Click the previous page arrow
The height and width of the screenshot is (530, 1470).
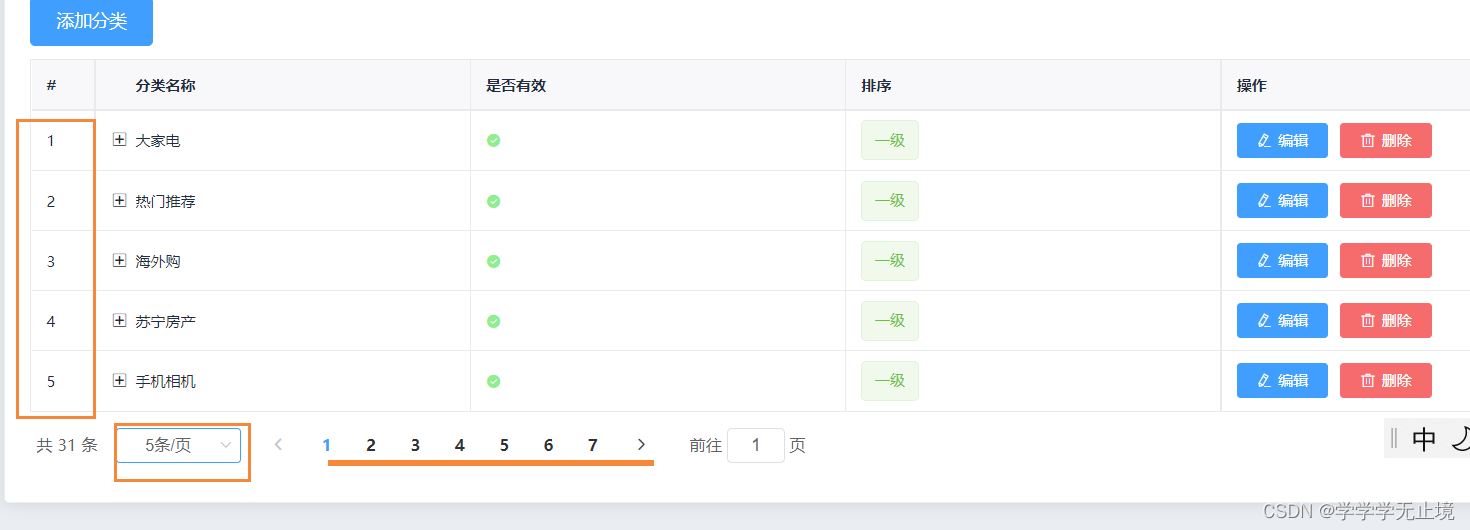click(279, 445)
